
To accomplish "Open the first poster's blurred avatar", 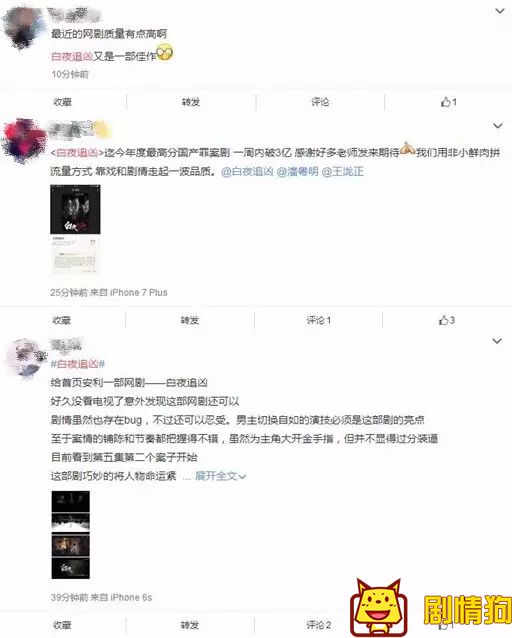I will click(24, 28).
